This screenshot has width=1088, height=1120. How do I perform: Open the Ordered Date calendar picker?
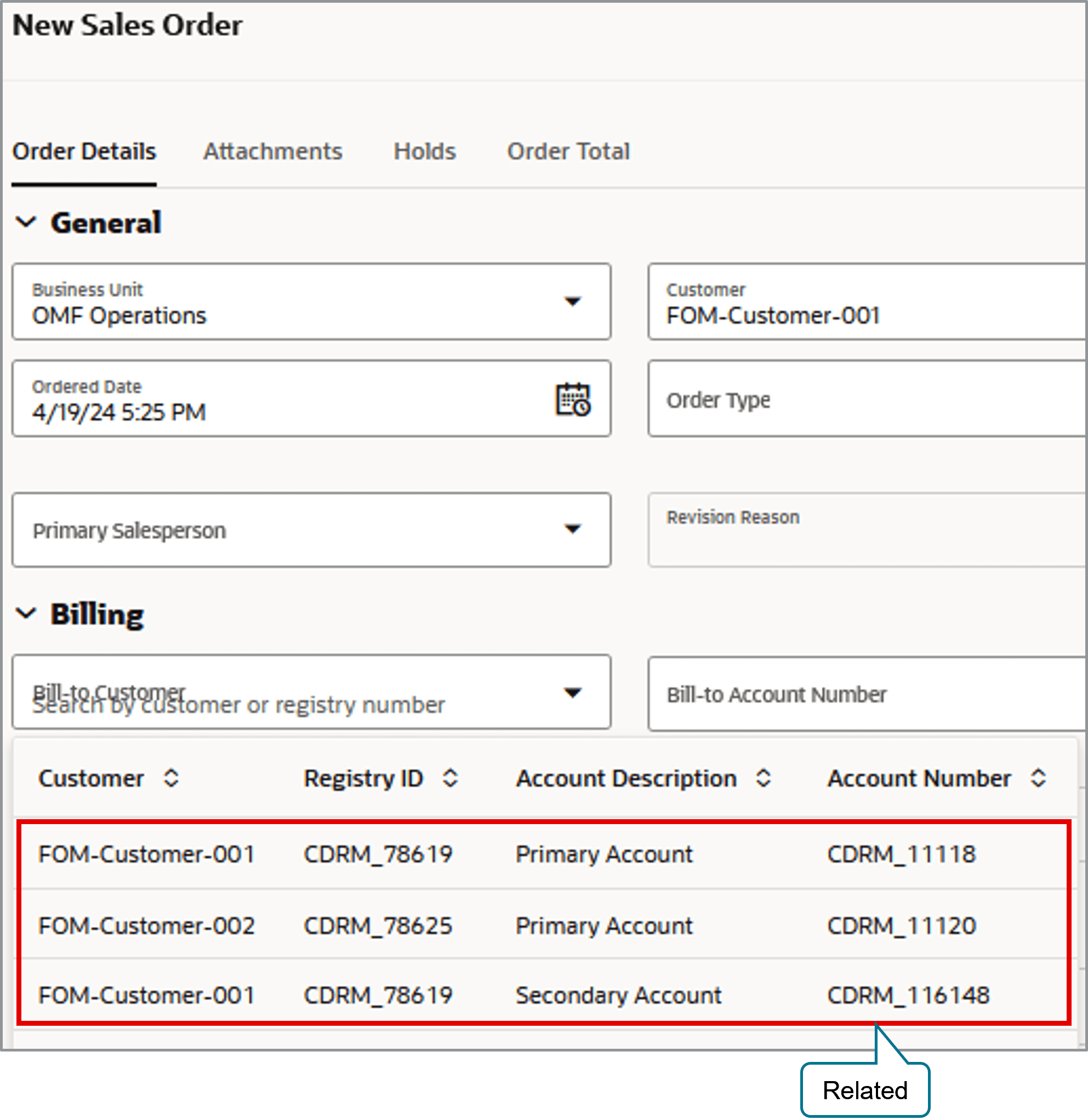572,398
